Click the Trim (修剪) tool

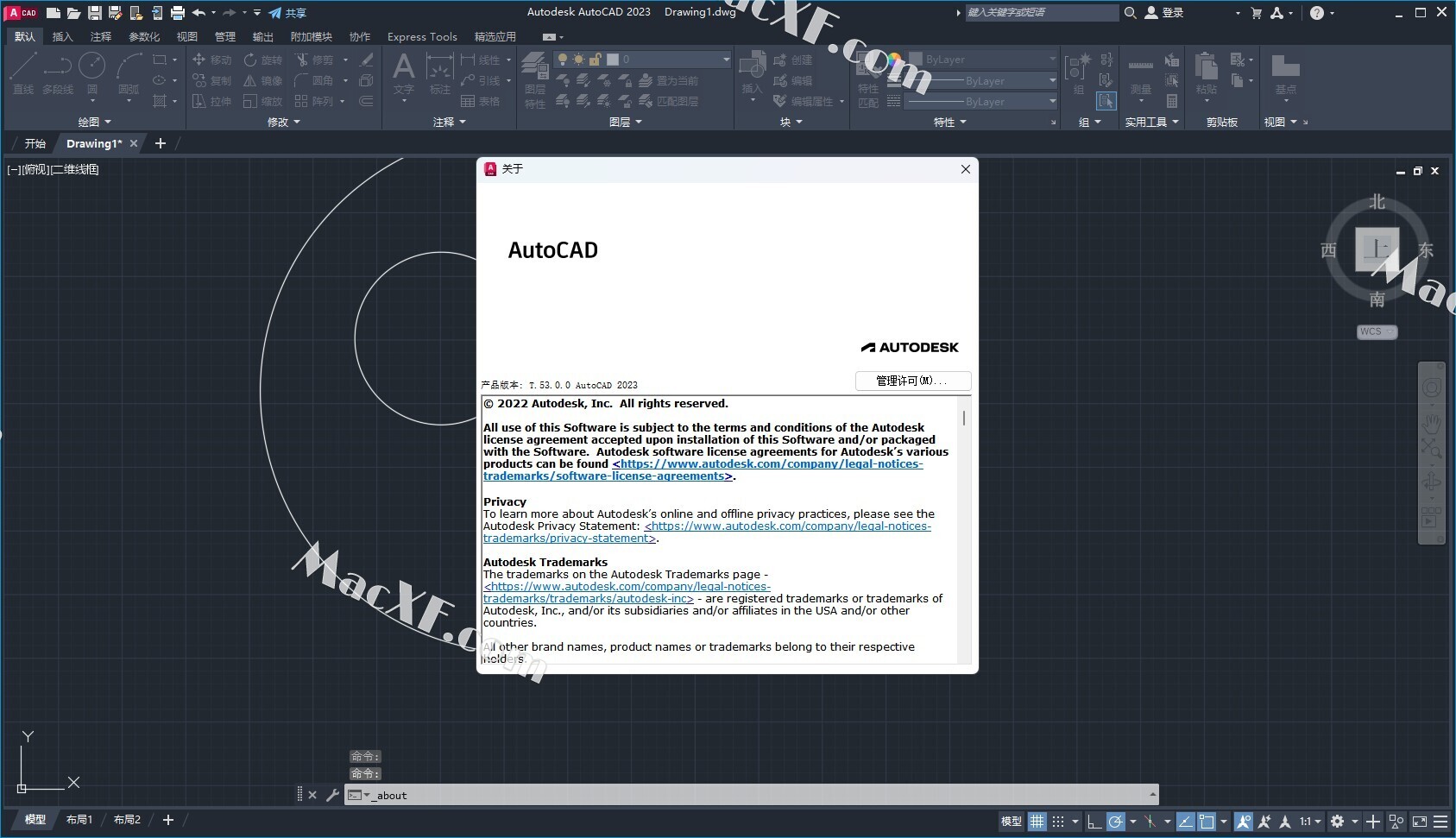pyautogui.click(x=314, y=60)
